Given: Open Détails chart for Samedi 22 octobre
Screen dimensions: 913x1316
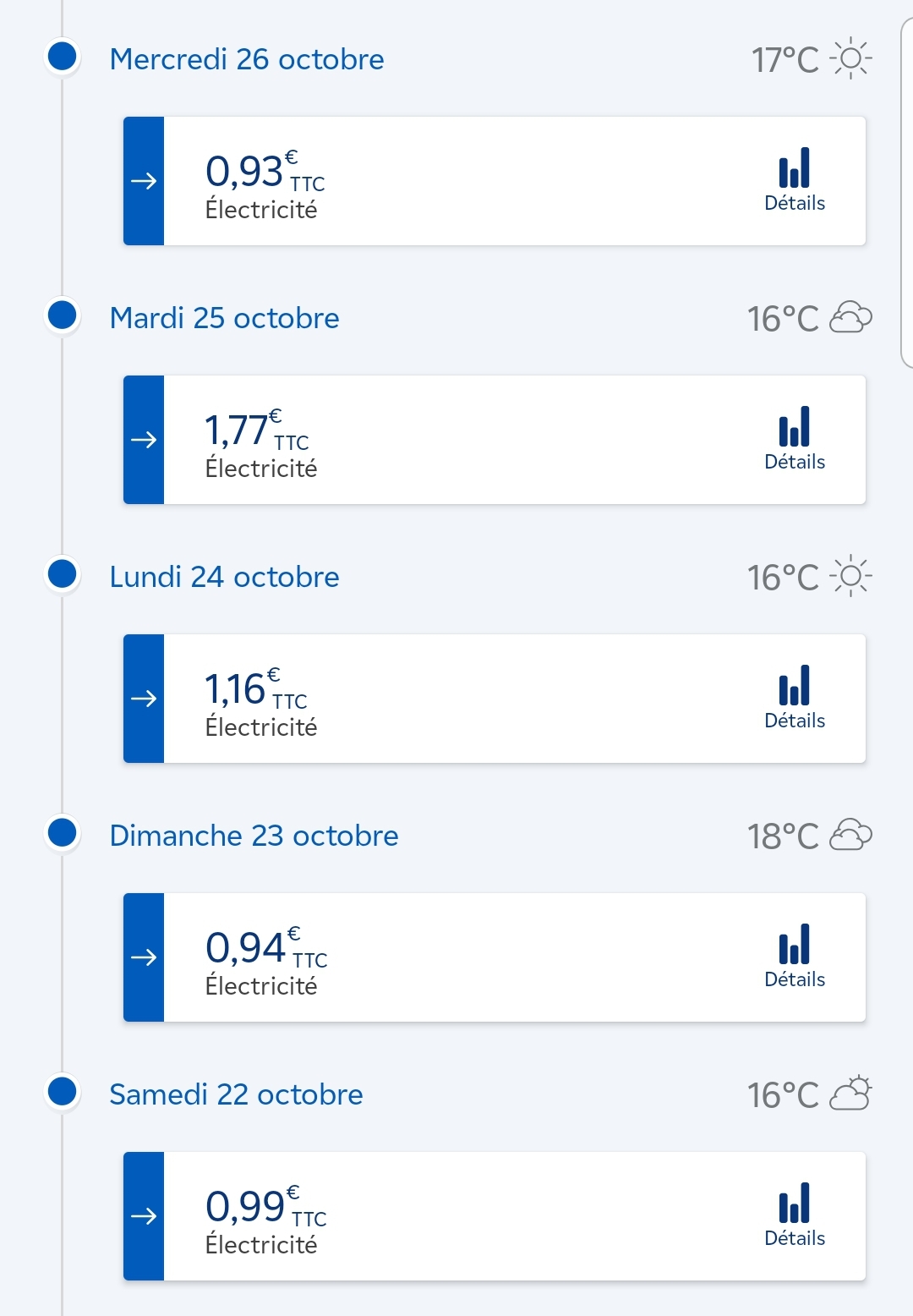Looking at the screenshot, I should point(794,1215).
